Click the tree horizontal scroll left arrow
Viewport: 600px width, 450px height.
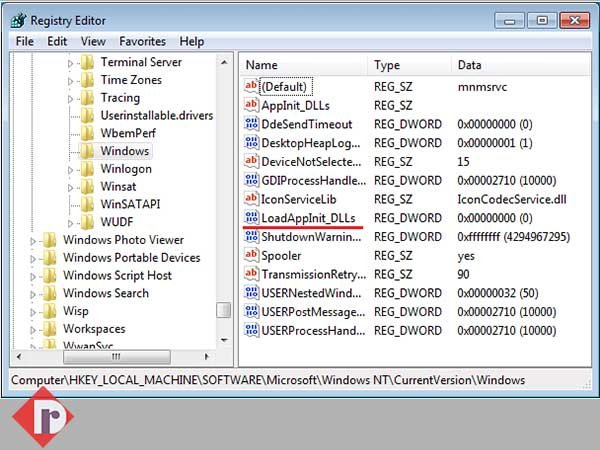[19, 357]
